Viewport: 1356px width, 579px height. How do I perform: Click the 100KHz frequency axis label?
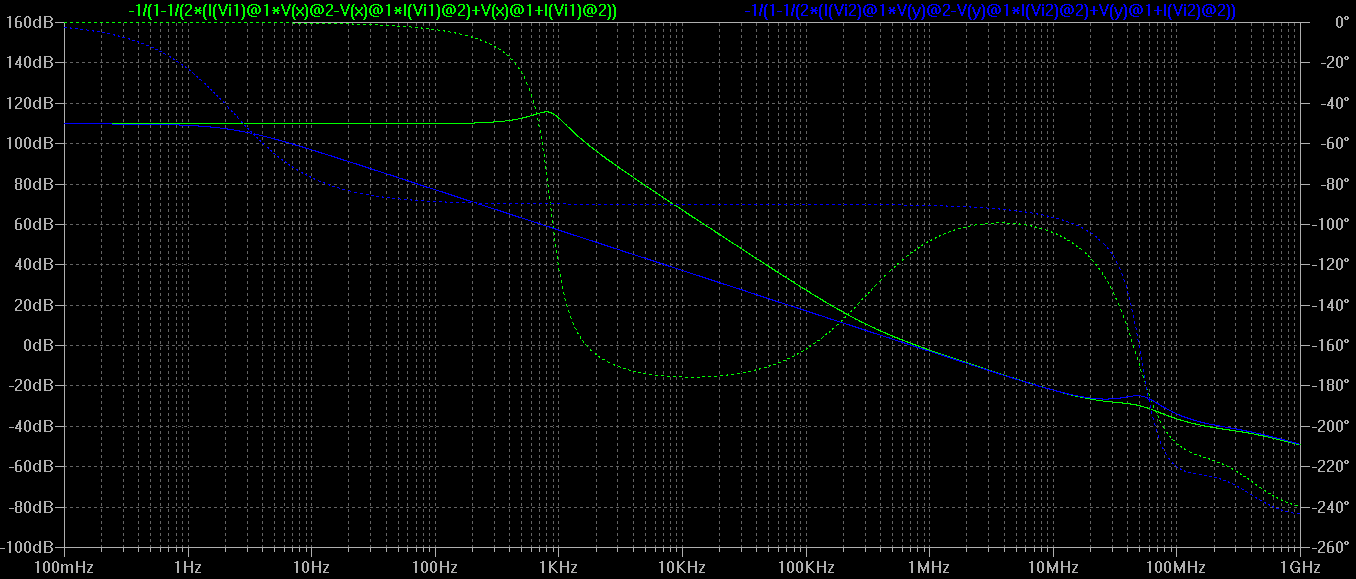(x=805, y=568)
